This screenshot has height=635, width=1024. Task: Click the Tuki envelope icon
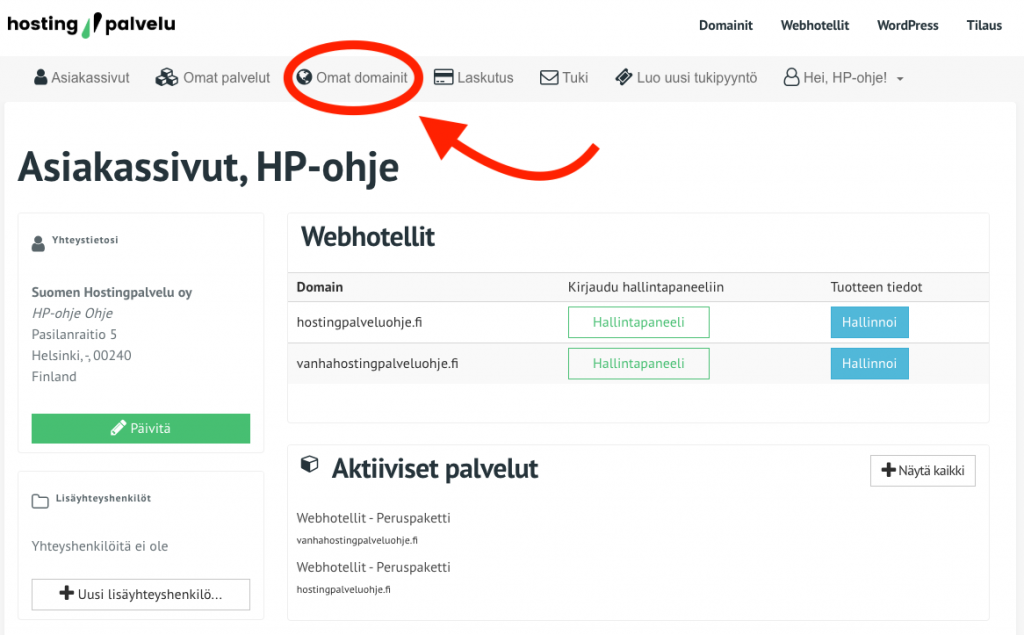pos(548,77)
